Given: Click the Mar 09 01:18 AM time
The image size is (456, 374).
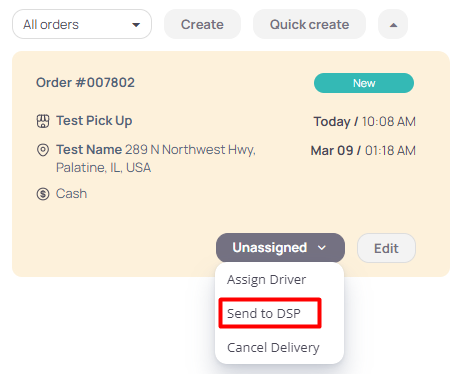Looking at the screenshot, I should pyautogui.click(x=363, y=150).
